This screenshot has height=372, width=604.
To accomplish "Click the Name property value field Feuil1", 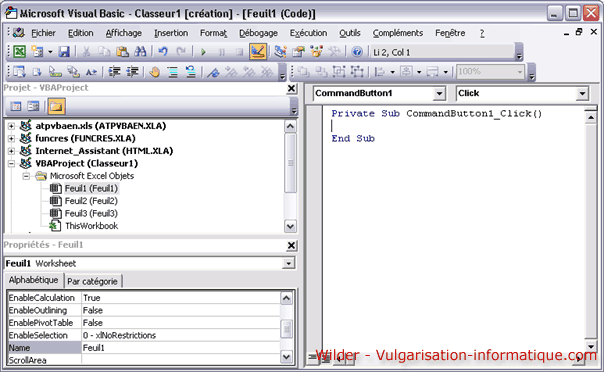I will 180,348.
